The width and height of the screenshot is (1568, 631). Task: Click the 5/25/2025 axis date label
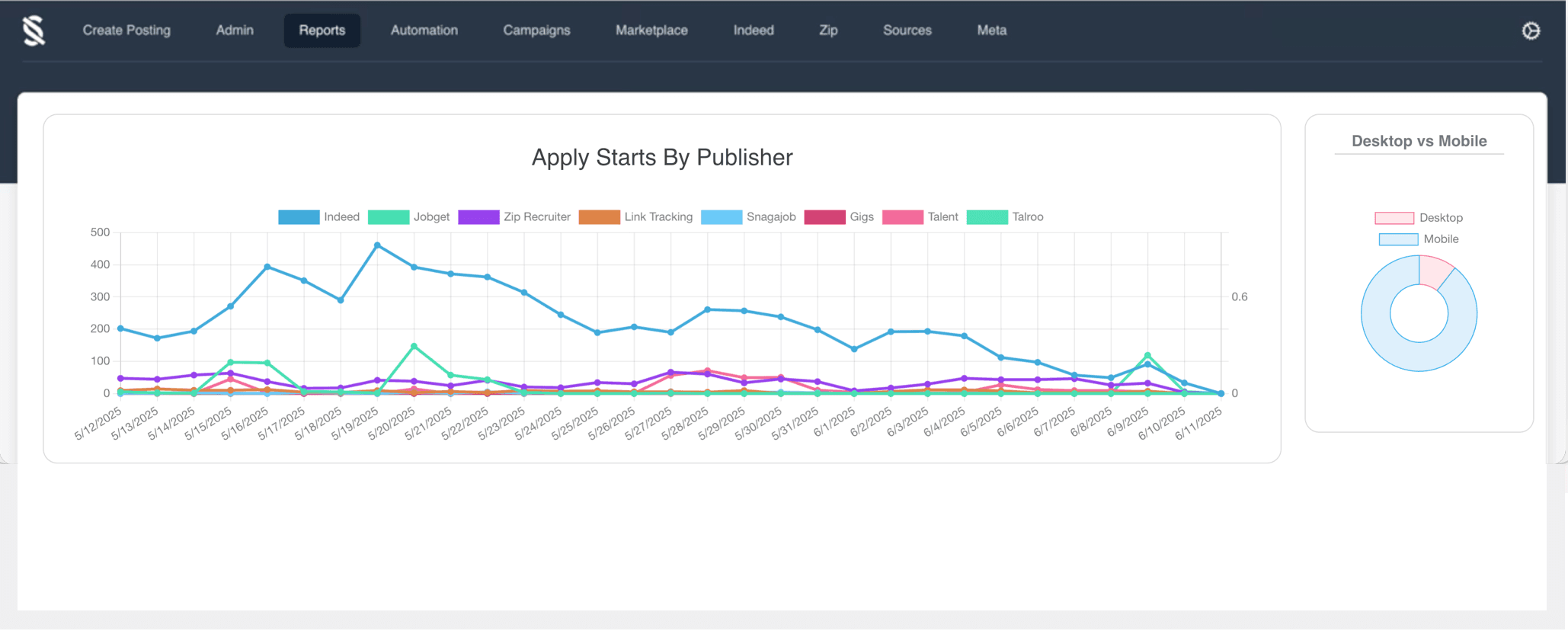pyautogui.click(x=575, y=423)
